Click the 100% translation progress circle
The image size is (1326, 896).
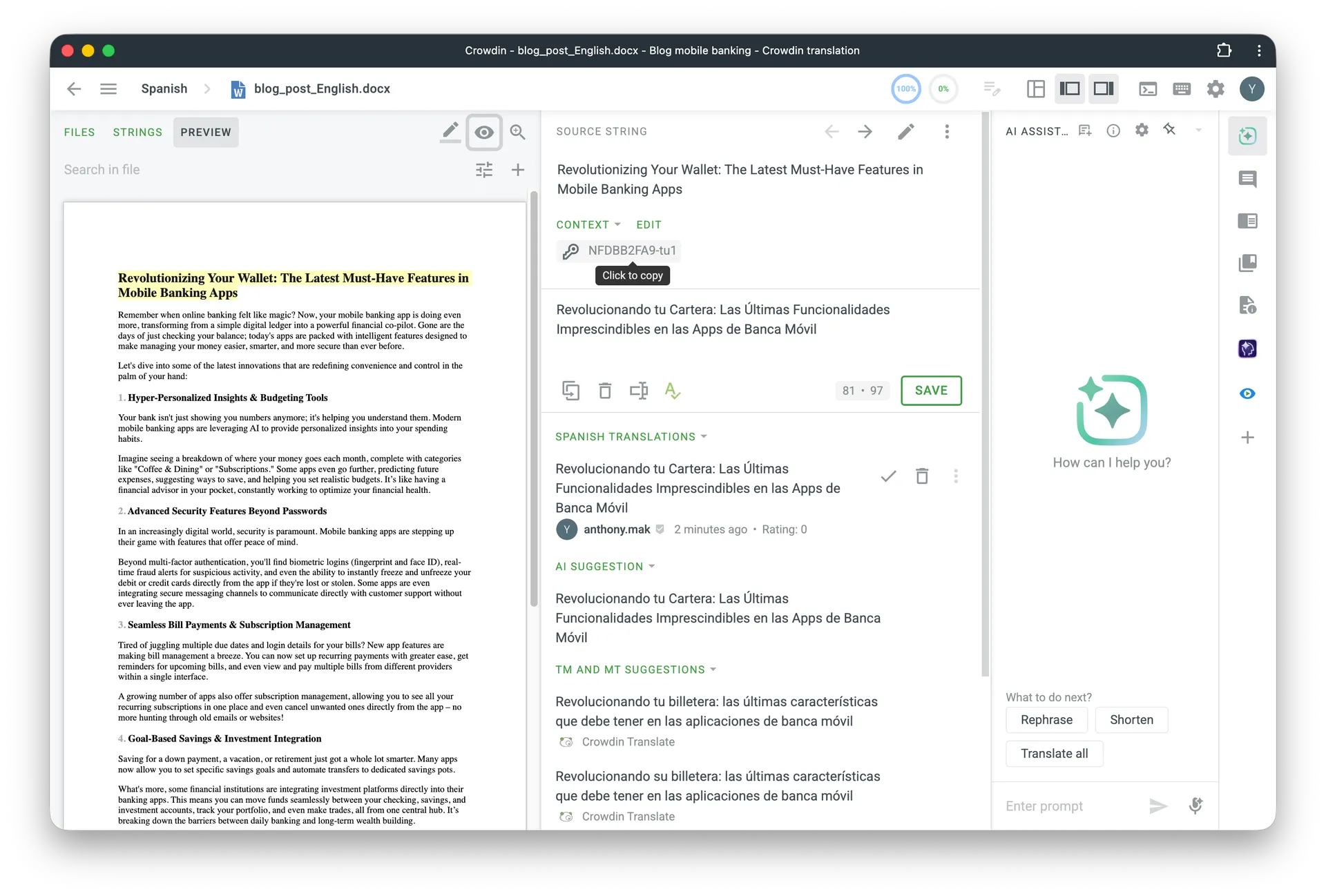point(905,88)
